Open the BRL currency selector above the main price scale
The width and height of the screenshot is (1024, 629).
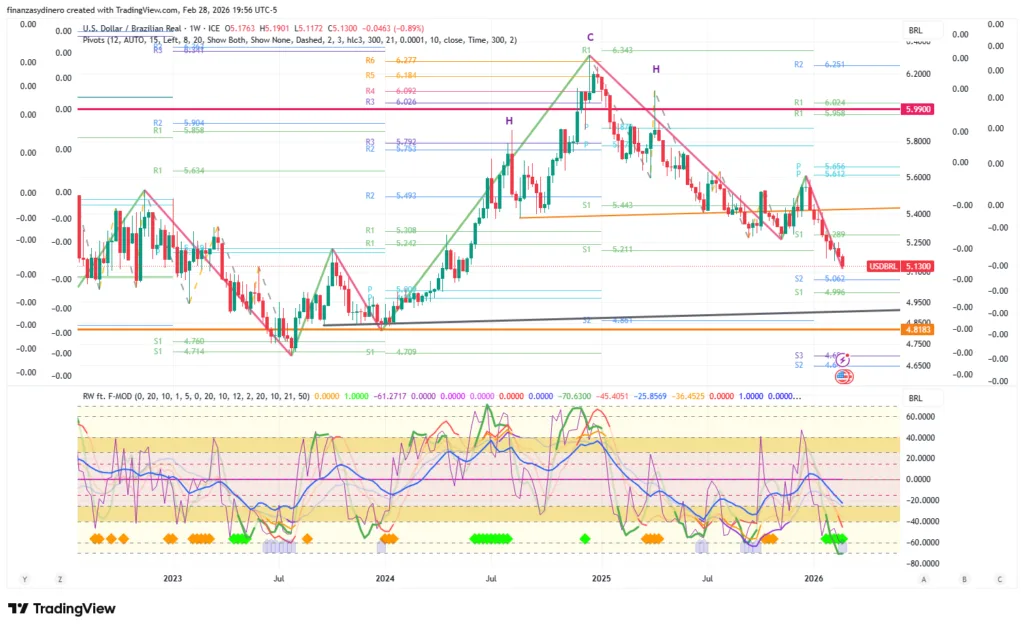[916, 31]
